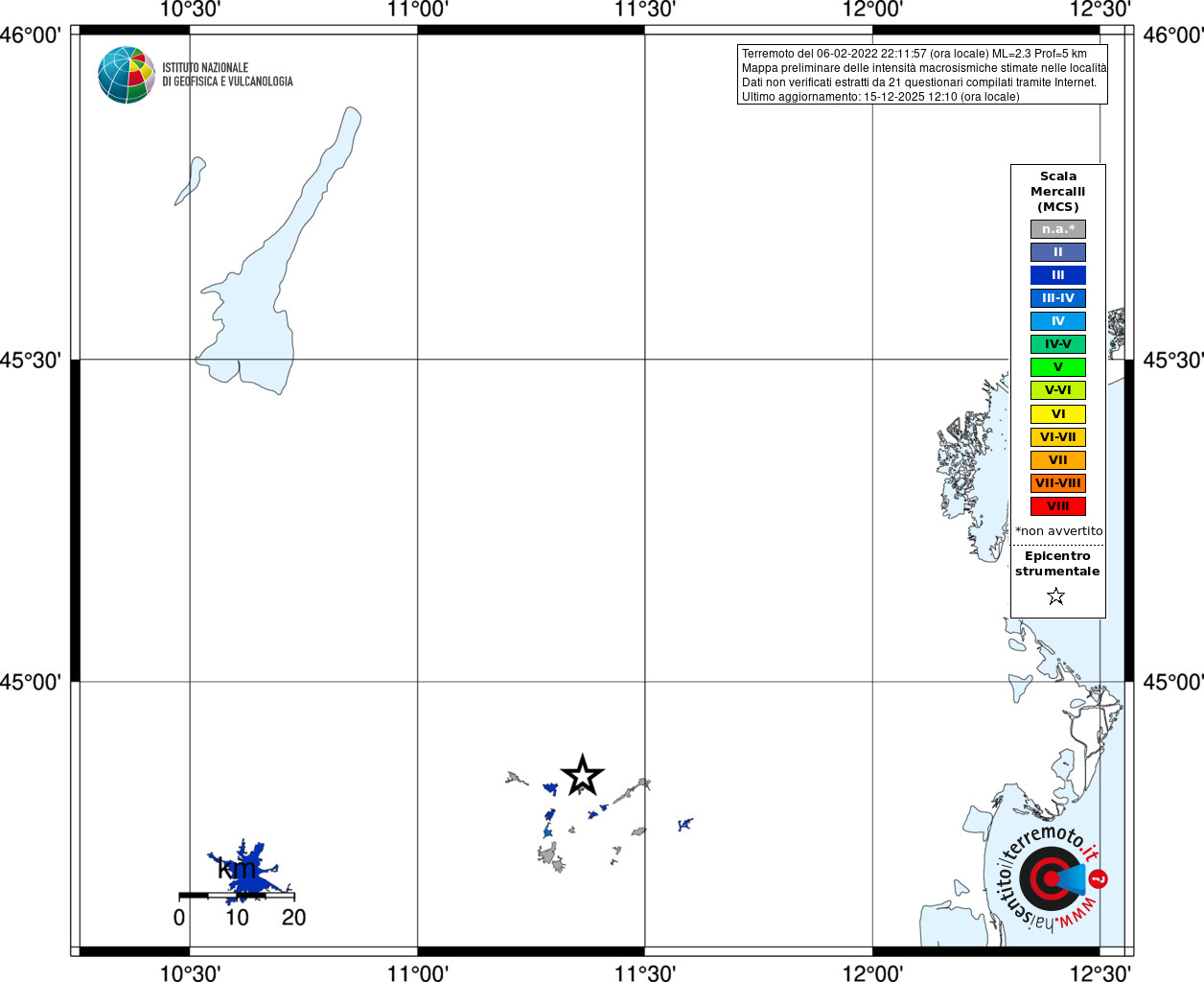
Task: Click the left axis label 45°30'
Action: pyautogui.click(x=31, y=361)
